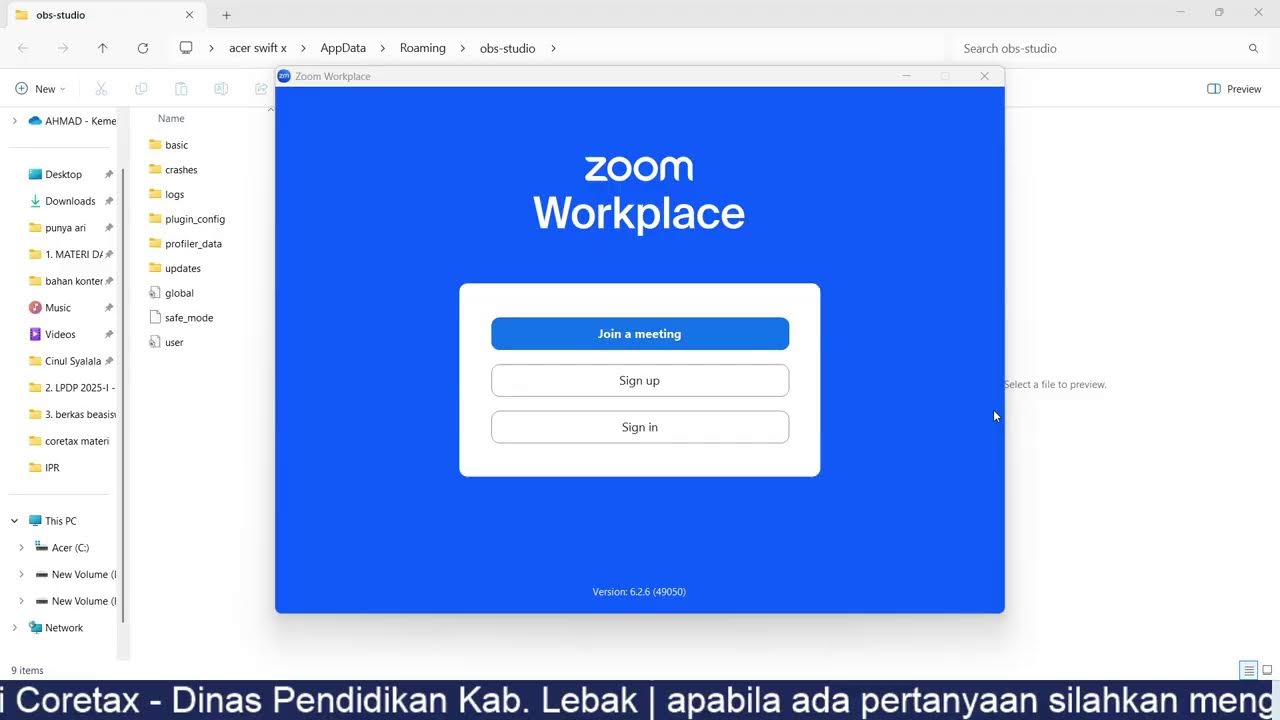This screenshot has height=720, width=1280.
Task: Click the Copy icon in Explorer toolbar
Action: click(x=141, y=89)
